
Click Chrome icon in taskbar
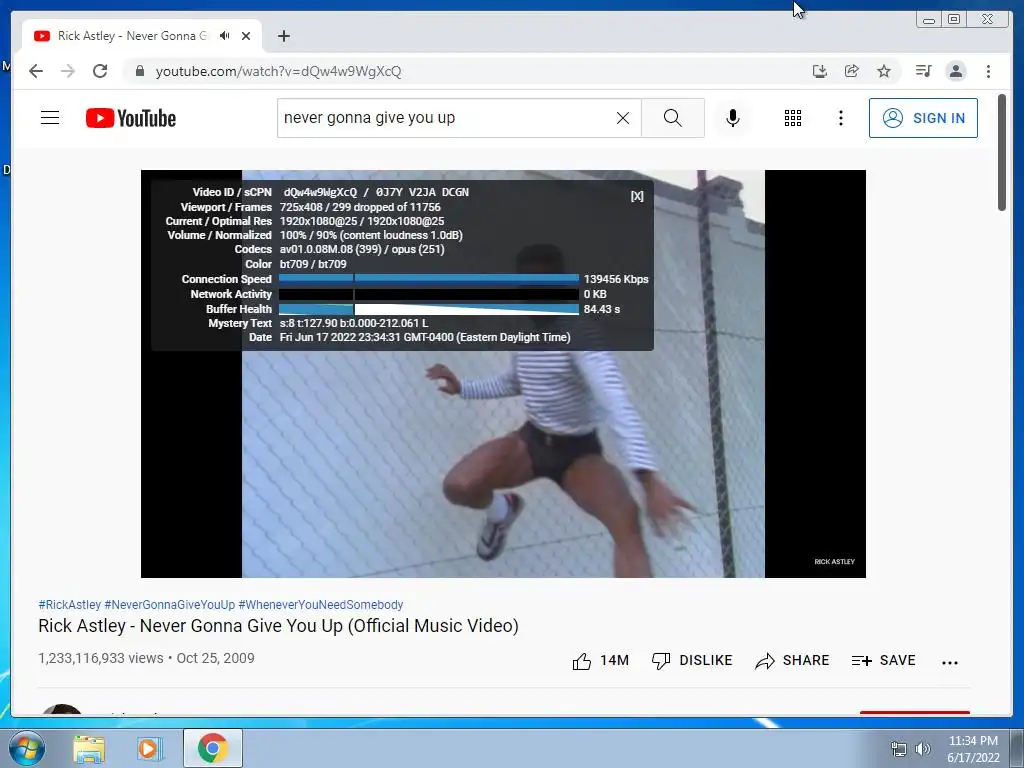(x=212, y=748)
